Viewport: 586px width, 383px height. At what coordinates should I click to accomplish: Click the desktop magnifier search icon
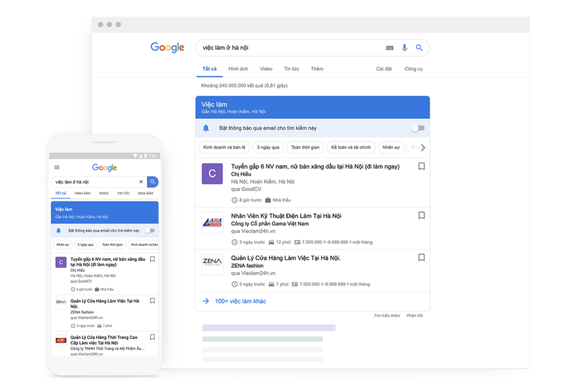[419, 48]
